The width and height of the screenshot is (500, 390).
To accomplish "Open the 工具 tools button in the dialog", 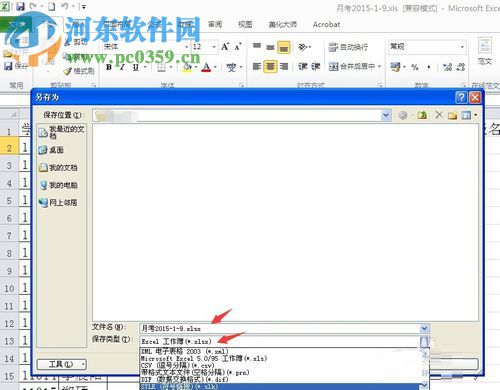I will point(62,364).
